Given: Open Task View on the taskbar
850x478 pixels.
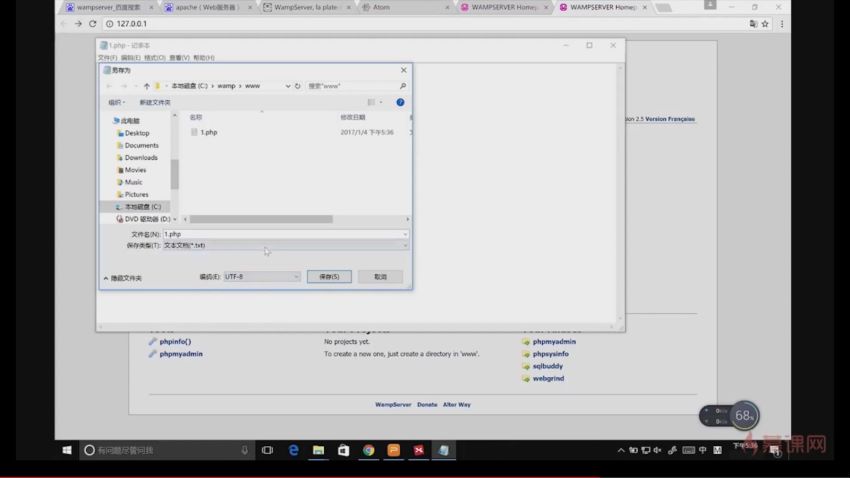Looking at the screenshot, I should click(267, 450).
